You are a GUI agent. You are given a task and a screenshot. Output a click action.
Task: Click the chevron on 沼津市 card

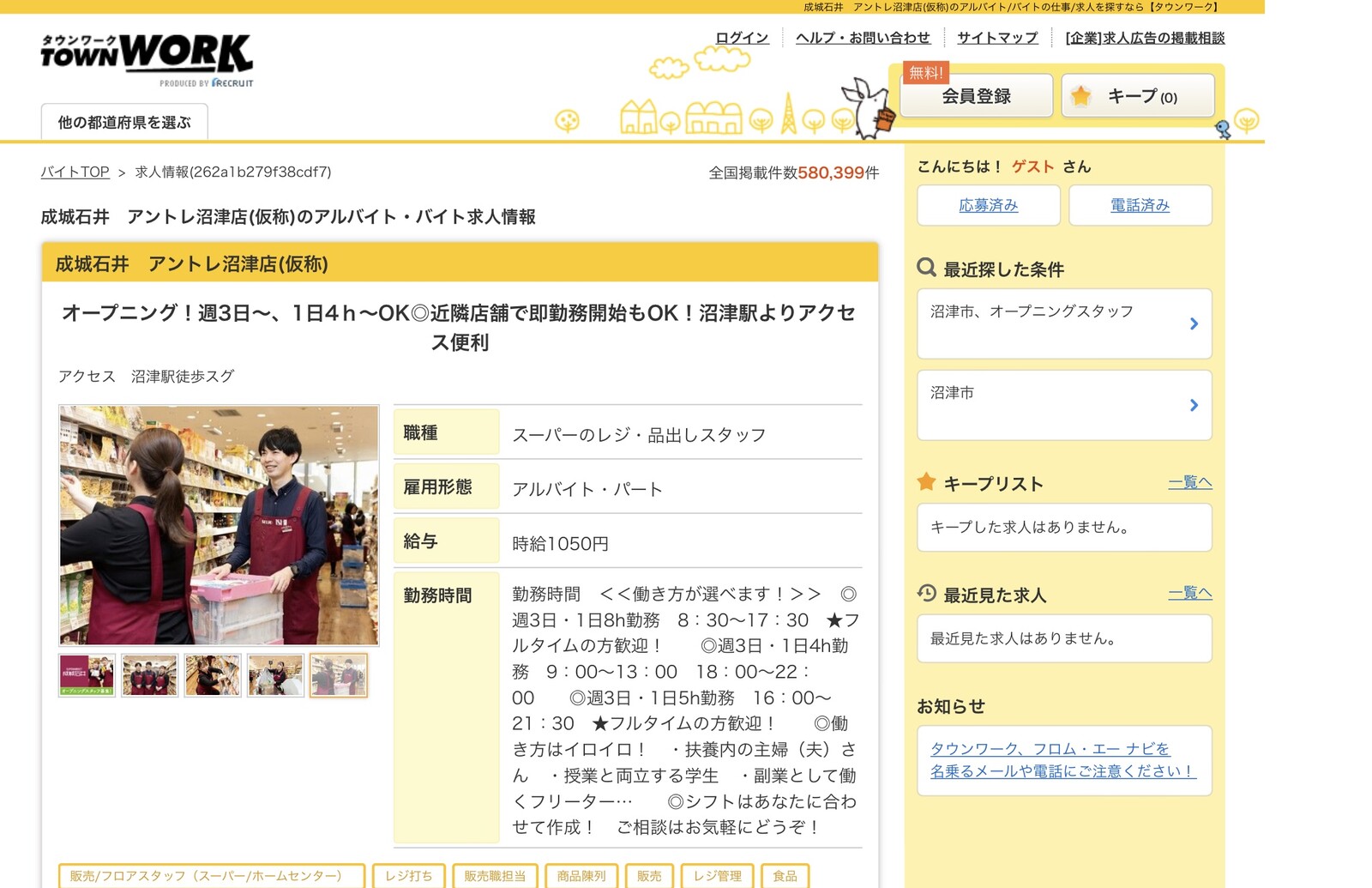pos(1194,405)
